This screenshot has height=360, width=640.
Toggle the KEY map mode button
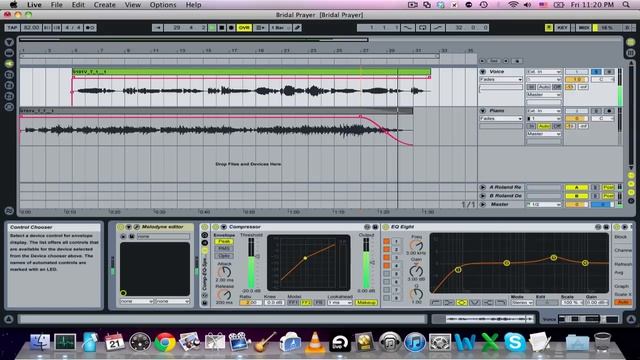click(x=562, y=28)
